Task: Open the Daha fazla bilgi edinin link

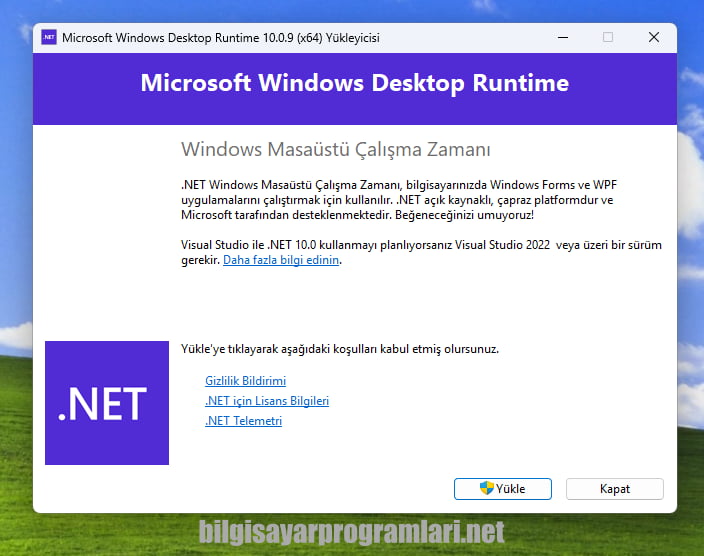Action: tap(281, 260)
